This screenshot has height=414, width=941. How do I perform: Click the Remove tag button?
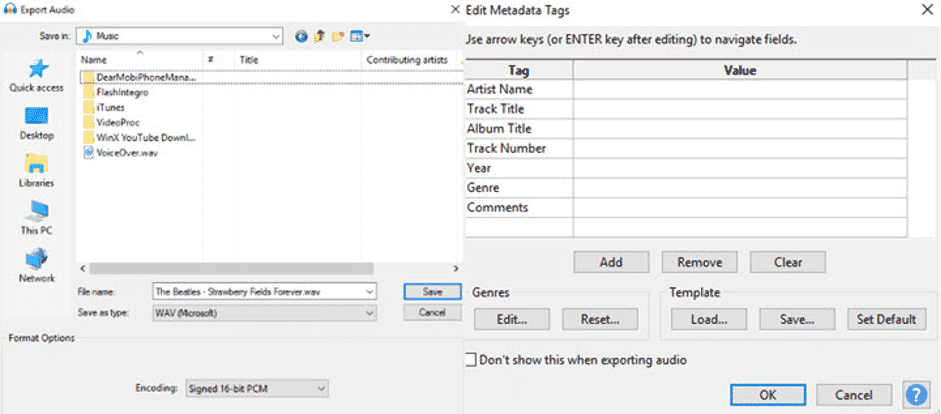click(699, 262)
